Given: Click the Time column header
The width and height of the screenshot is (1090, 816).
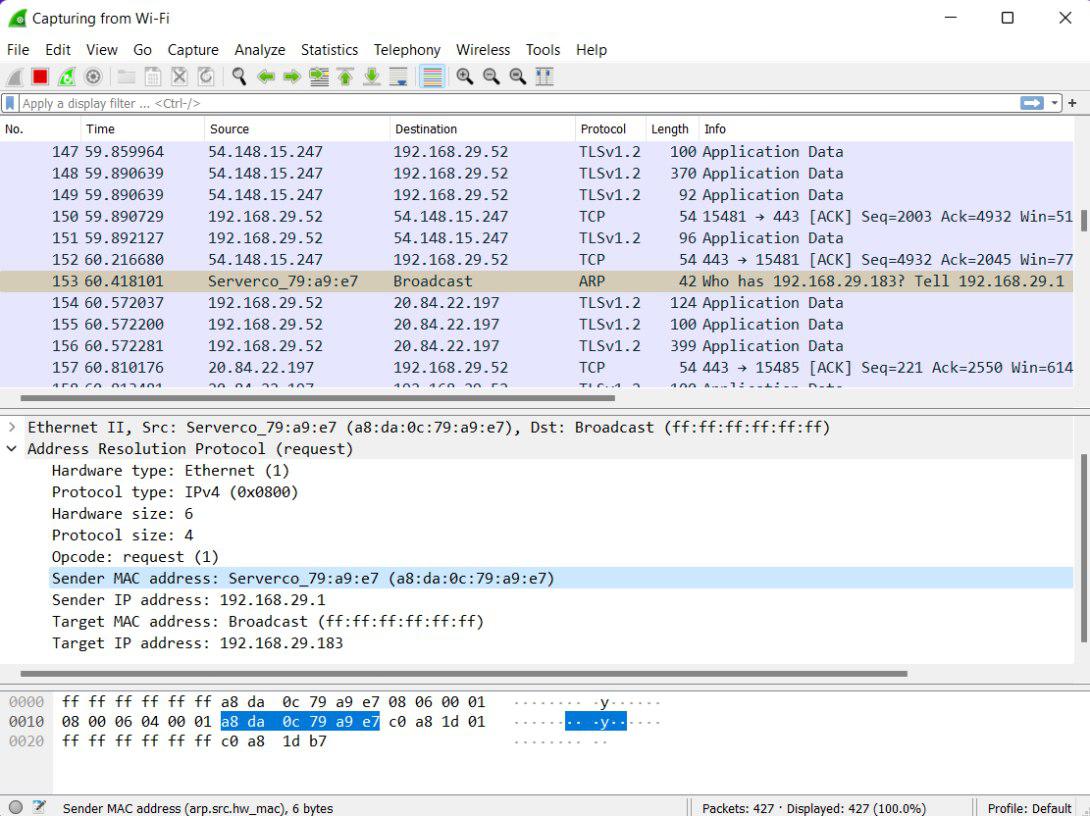Looking at the screenshot, I should [143, 129].
